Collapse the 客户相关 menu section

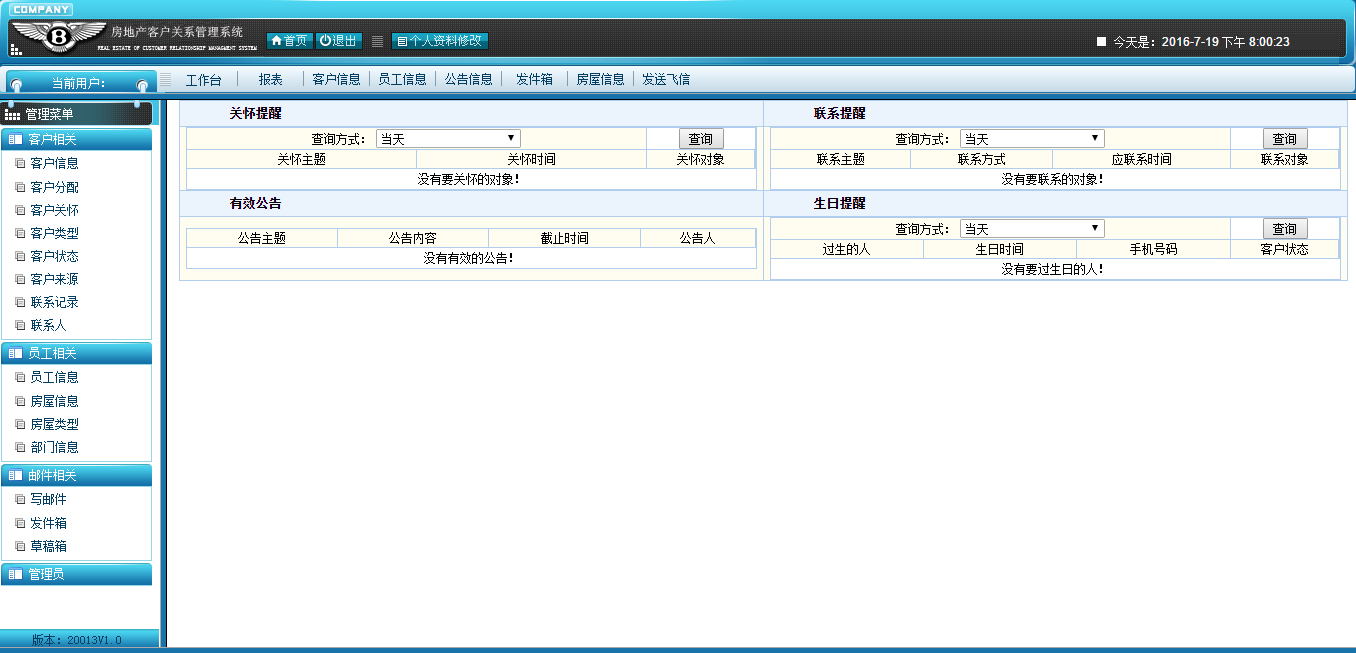pyautogui.click(x=77, y=139)
